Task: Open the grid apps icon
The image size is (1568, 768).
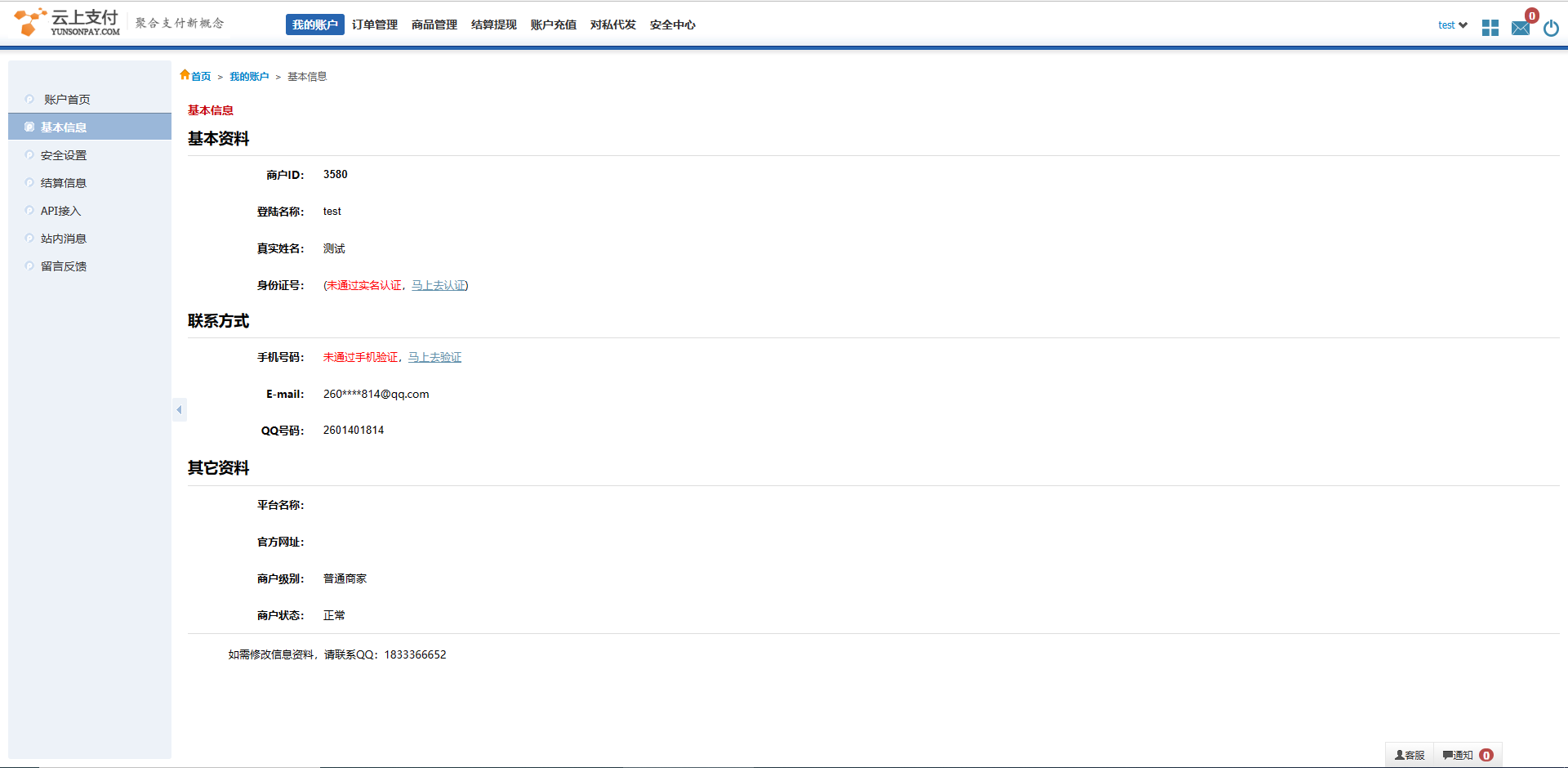Action: [x=1490, y=28]
